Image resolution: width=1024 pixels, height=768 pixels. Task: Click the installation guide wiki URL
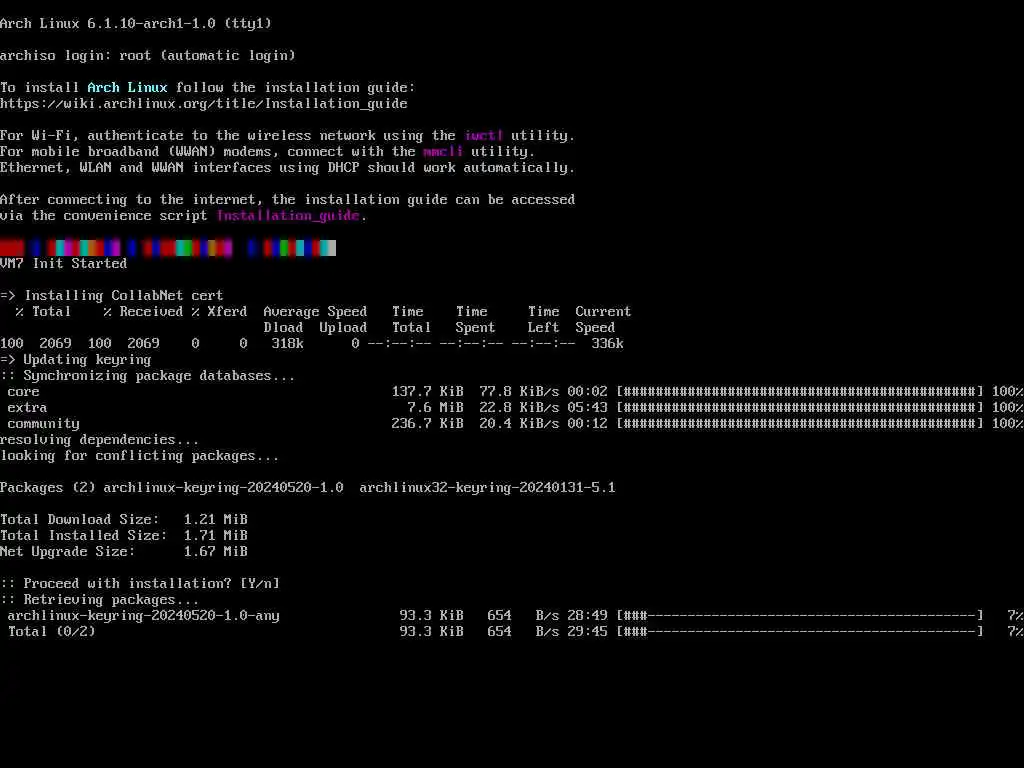click(x=204, y=103)
